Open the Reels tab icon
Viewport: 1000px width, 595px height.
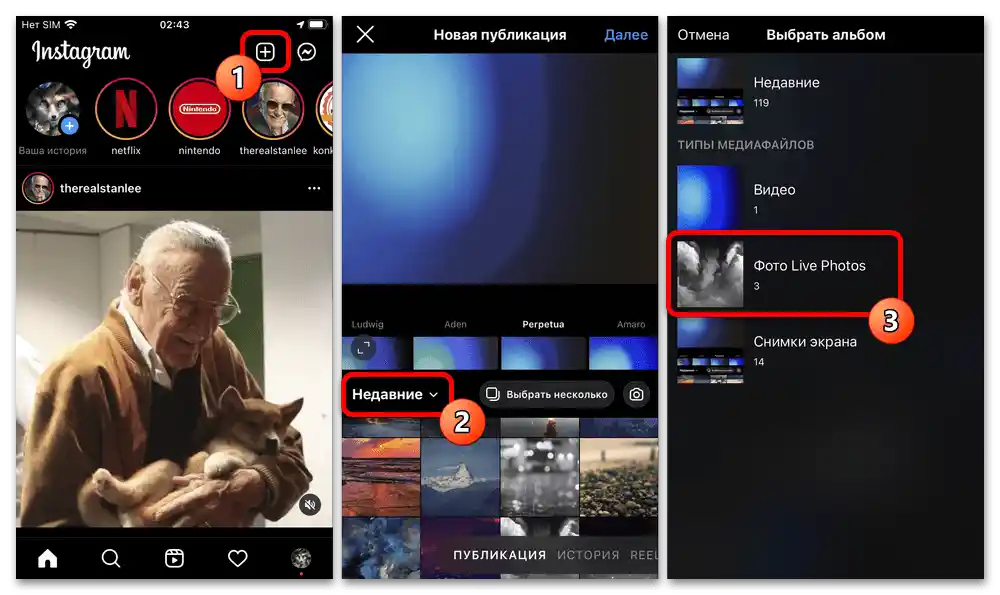[174, 559]
